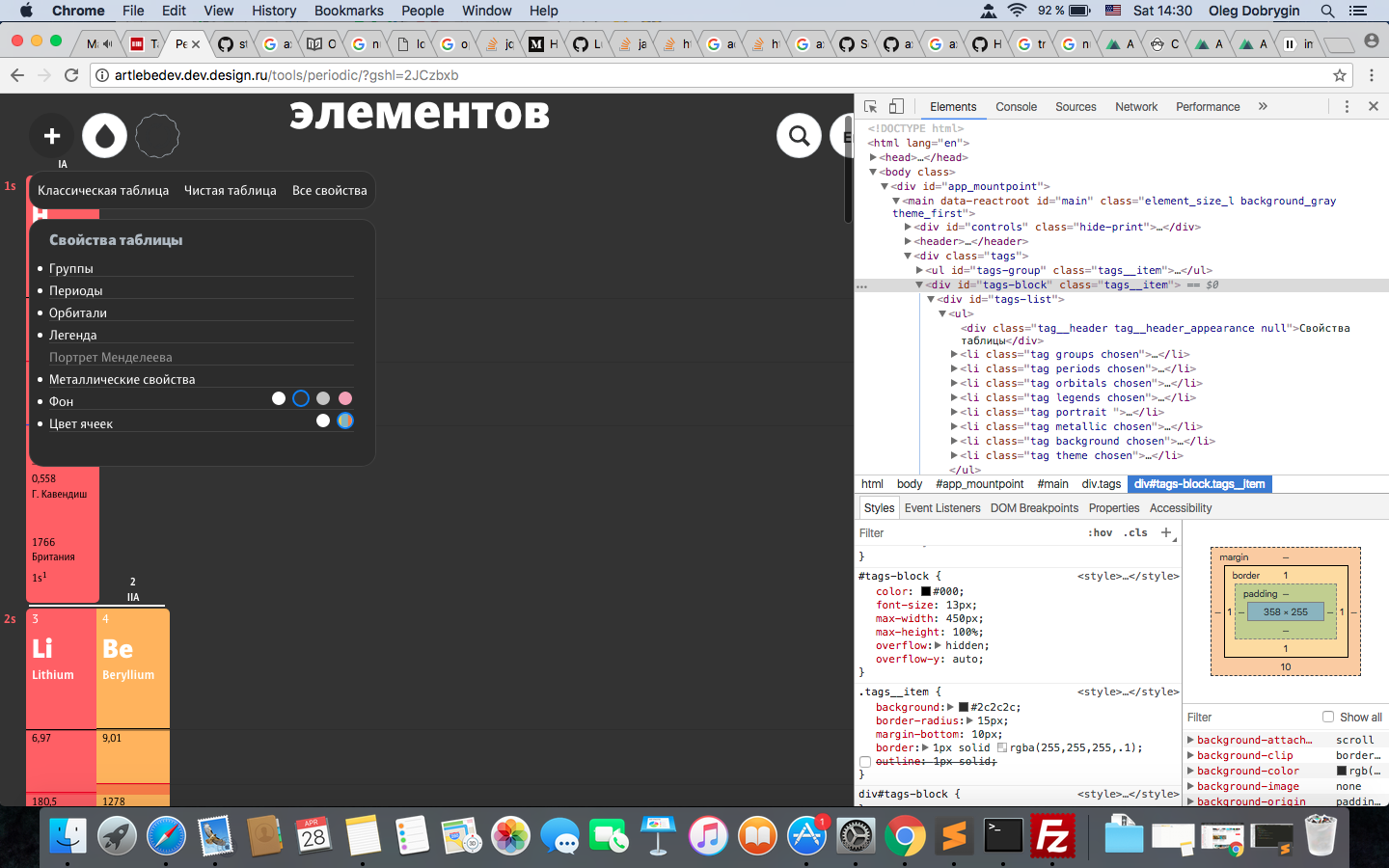The width and height of the screenshot is (1389, 868).
Task: Expand the head element node
Action: 874,157
